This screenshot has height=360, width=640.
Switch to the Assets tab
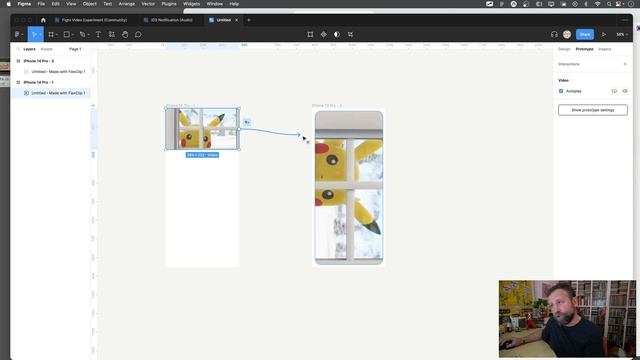pos(47,49)
